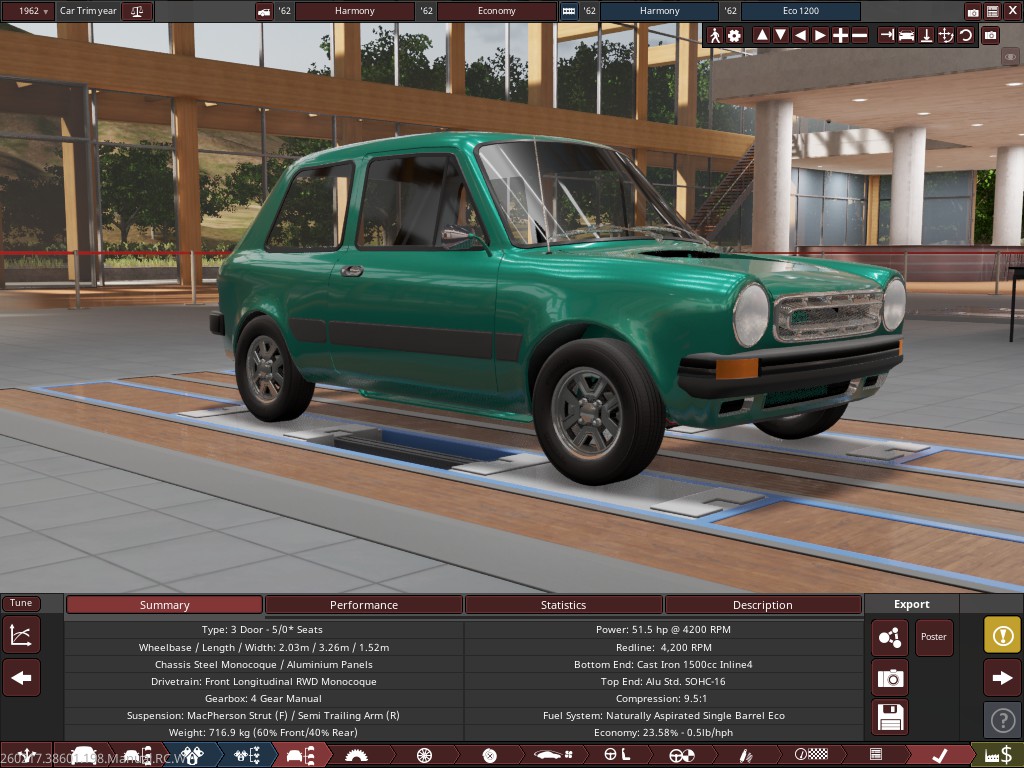Open the suspension step with spring icon
This screenshot has height=768, width=1024.
(x=746, y=756)
